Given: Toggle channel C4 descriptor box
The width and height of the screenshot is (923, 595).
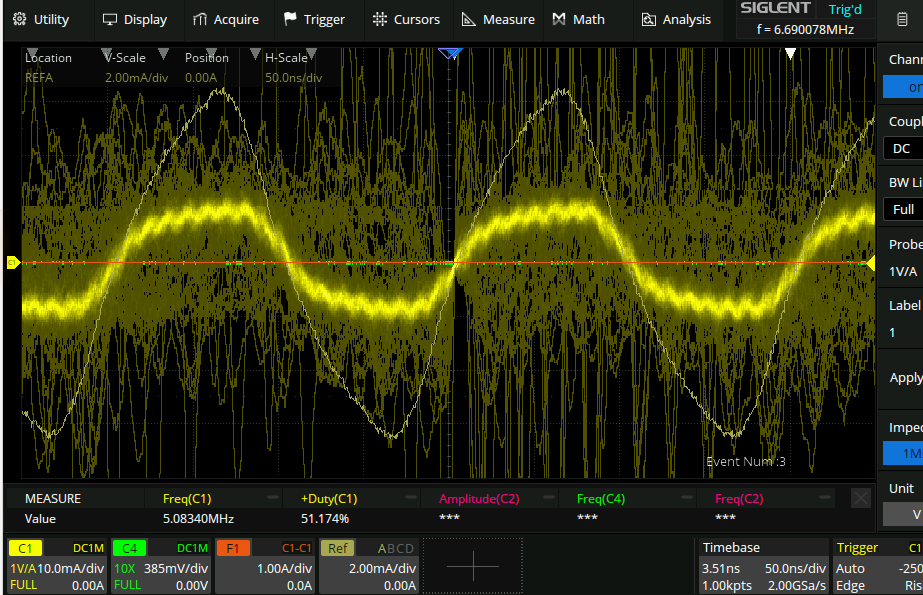Looking at the screenshot, I should 160,565.
